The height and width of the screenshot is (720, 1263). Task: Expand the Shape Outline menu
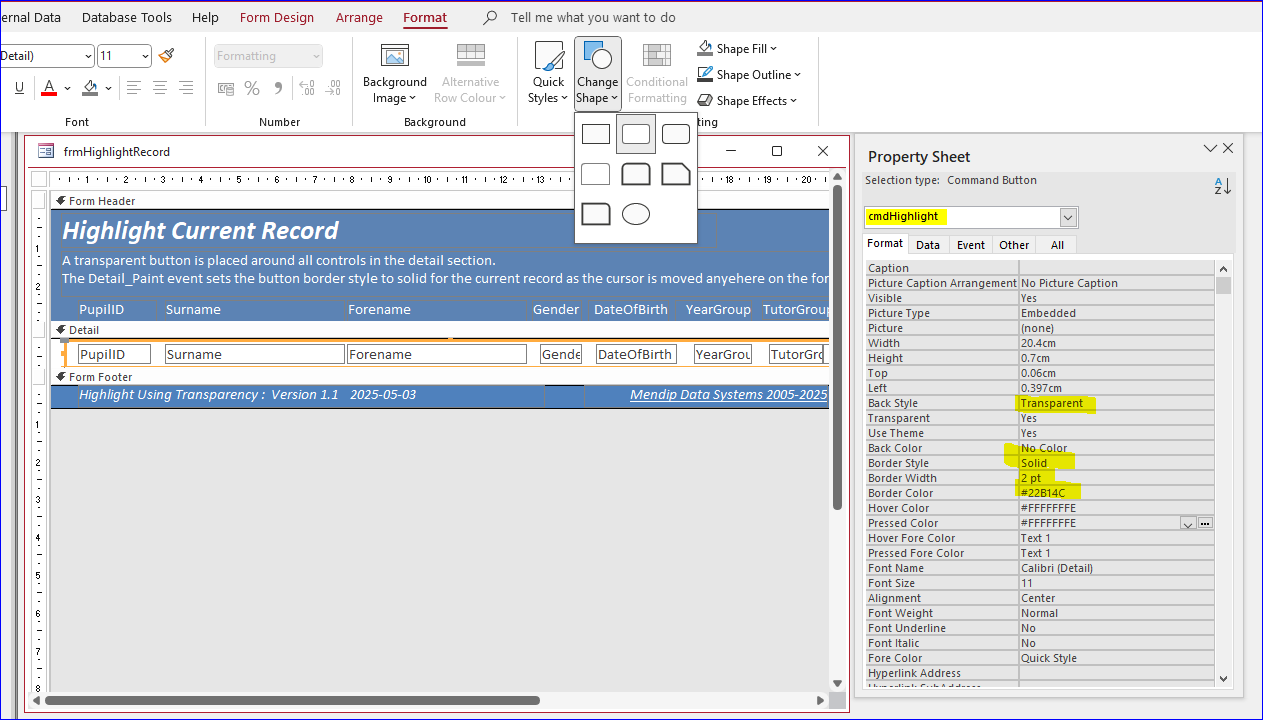[x=750, y=74]
